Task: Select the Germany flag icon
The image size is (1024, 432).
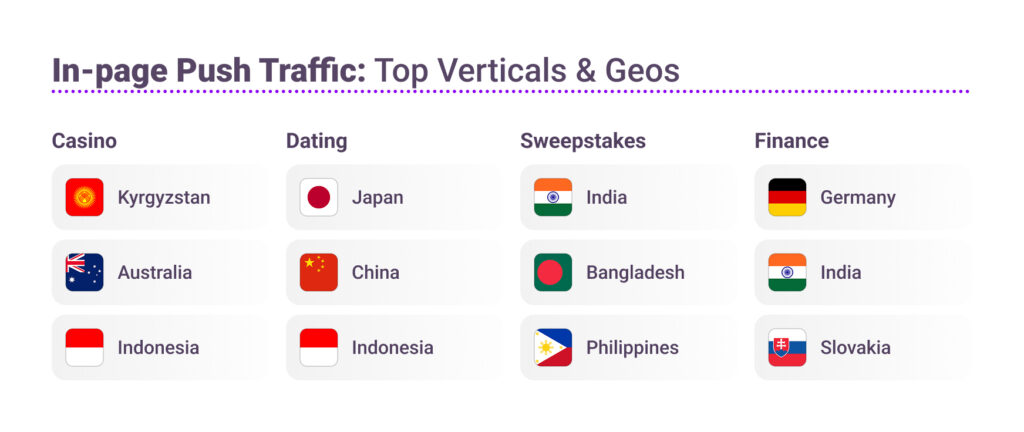Action: point(787,197)
